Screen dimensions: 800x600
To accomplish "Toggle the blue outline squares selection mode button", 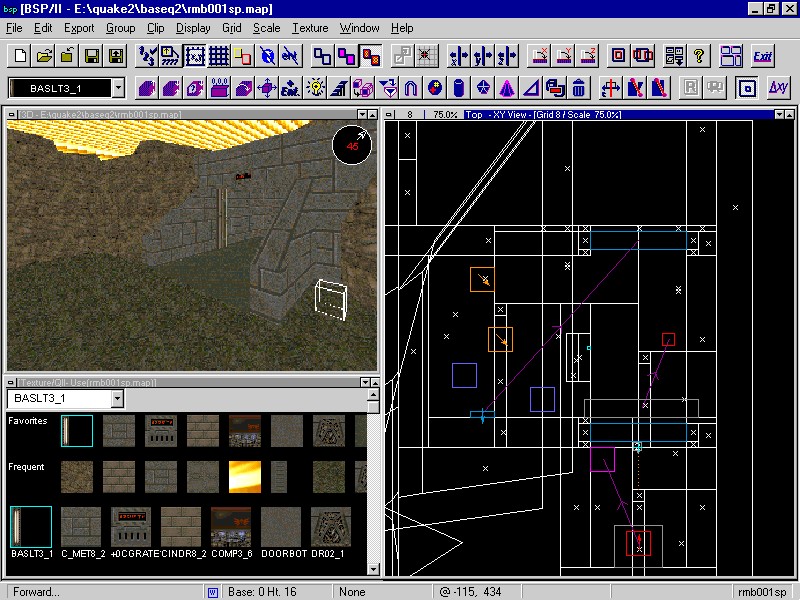I will pyautogui.click(x=322, y=56).
